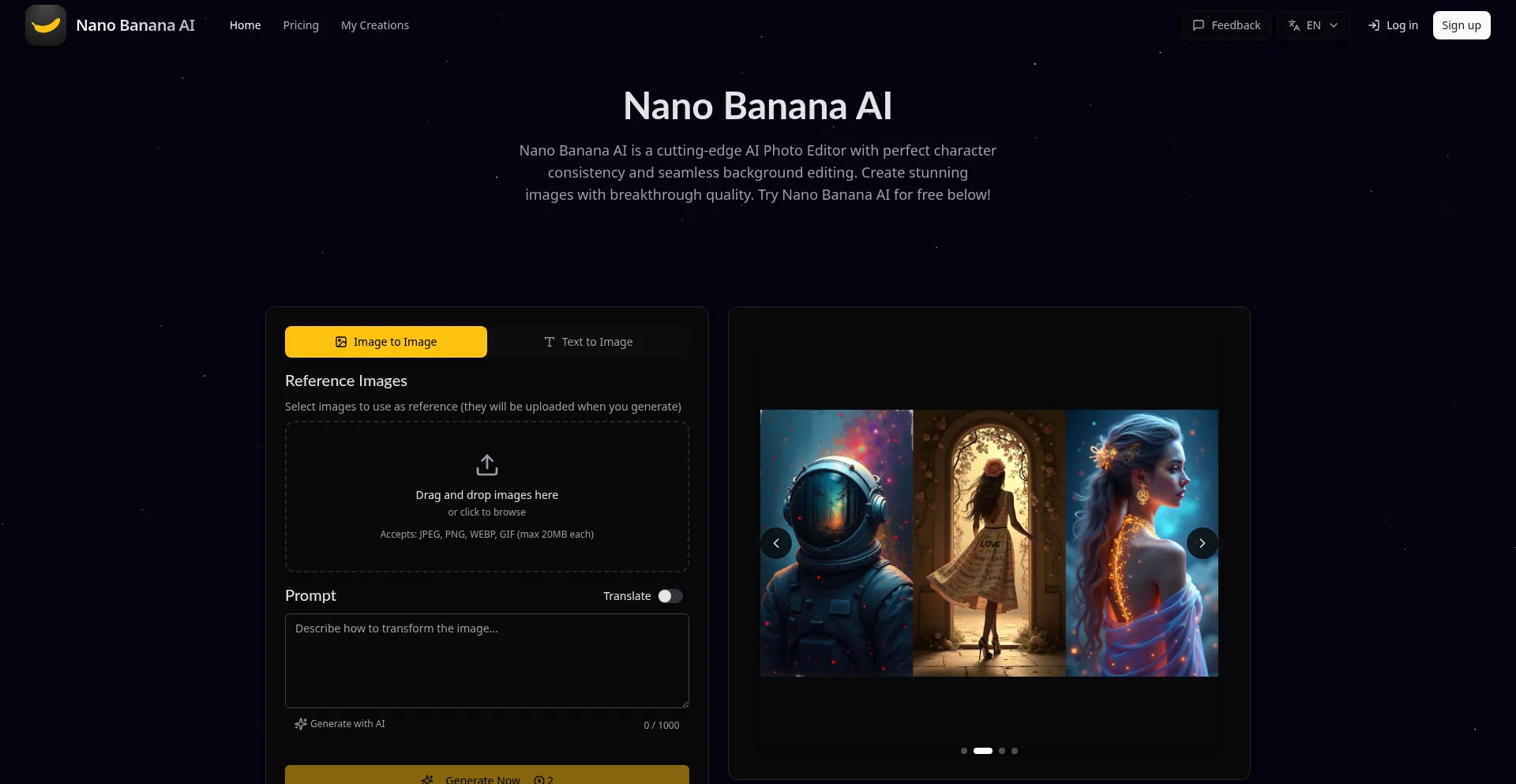The height and width of the screenshot is (784, 1516).
Task: Focus the prompt description text area
Action: coord(487,661)
